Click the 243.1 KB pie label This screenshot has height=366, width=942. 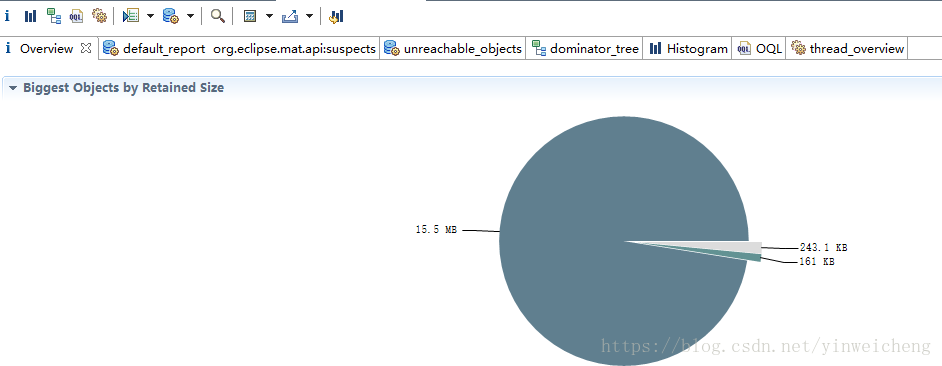click(823, 247)
